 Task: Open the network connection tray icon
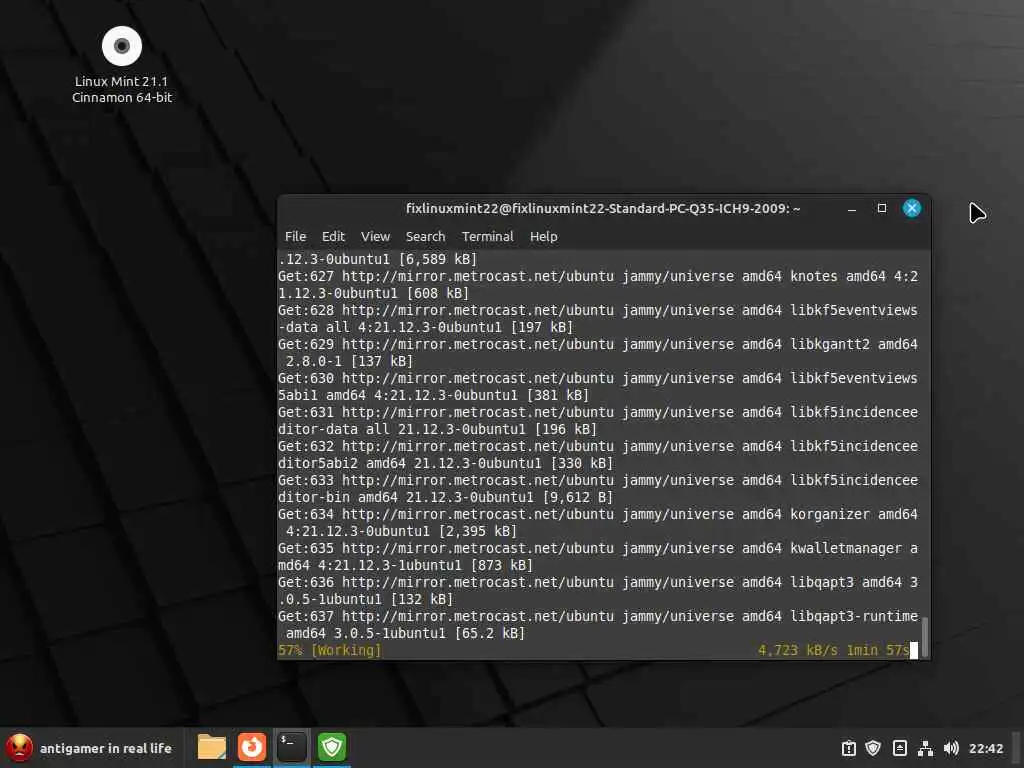point(925,748)
